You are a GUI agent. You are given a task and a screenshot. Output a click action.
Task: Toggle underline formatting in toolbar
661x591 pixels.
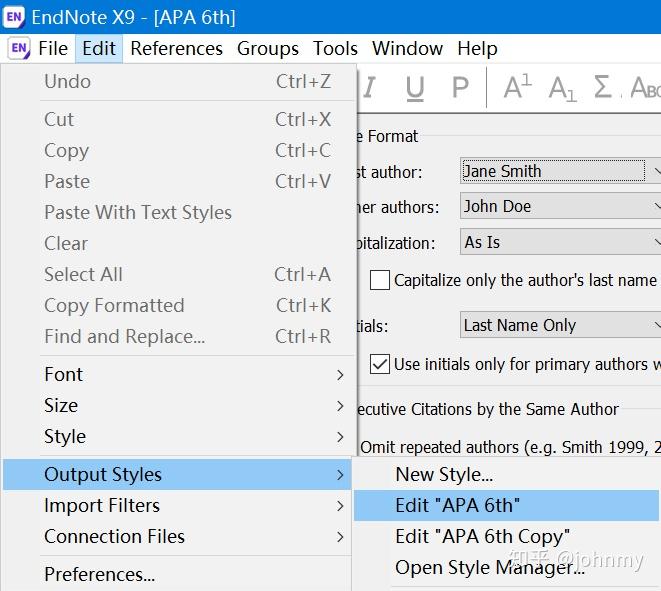pos(415,89)
